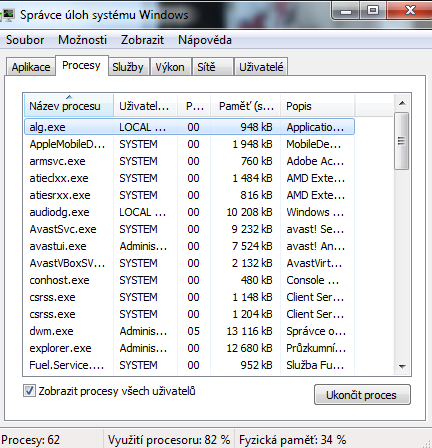Click the 12 680 kB memory value

click(x=249, y=348)
